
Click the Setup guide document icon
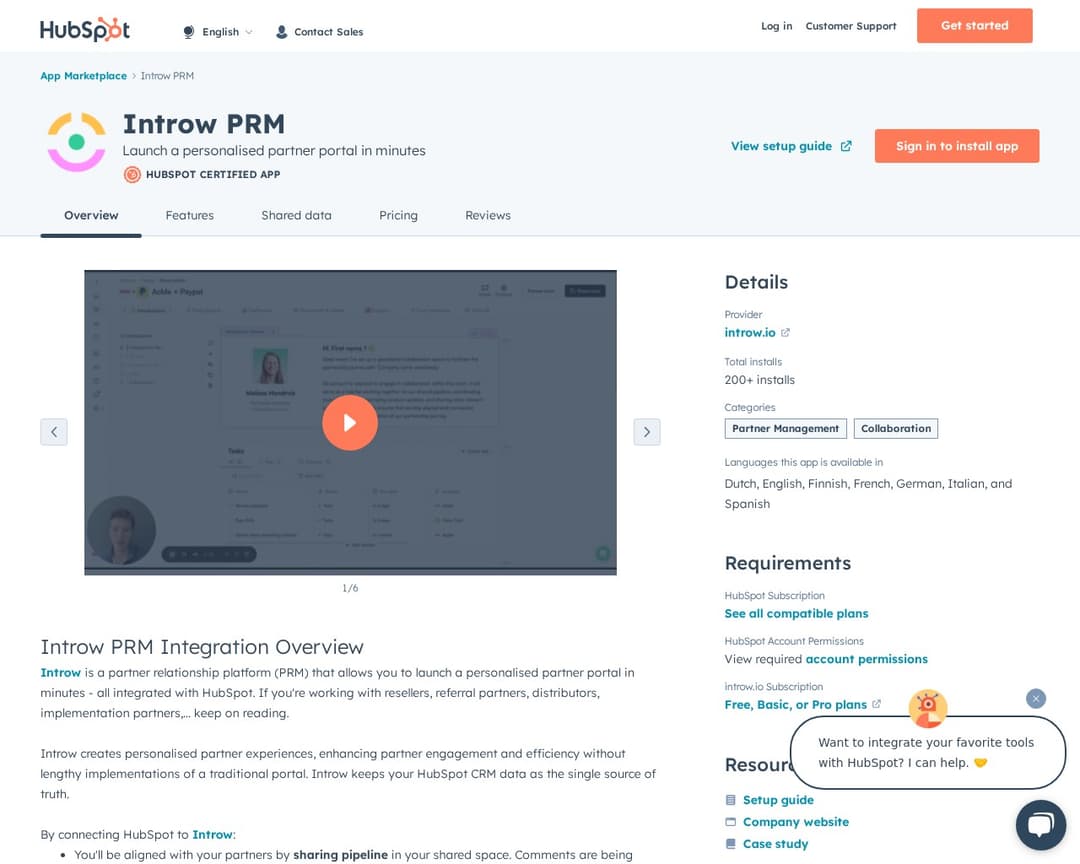click(731, 800)
